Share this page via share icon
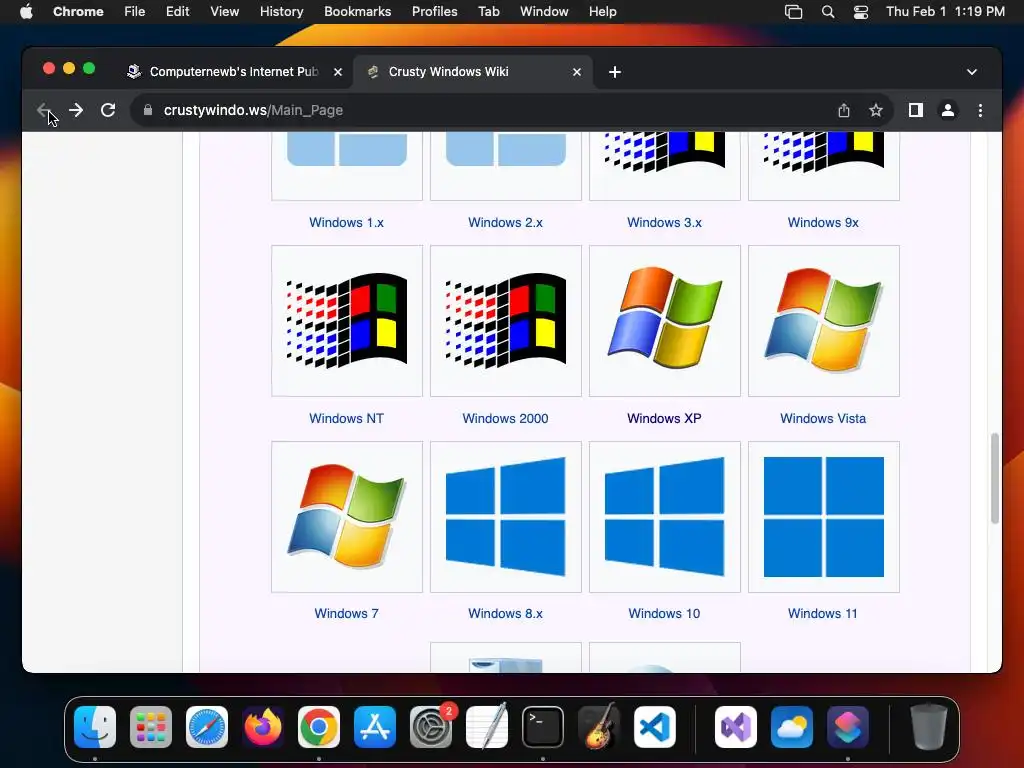The width and height of the screenshot is (1024, 768). tap(844, 110)
